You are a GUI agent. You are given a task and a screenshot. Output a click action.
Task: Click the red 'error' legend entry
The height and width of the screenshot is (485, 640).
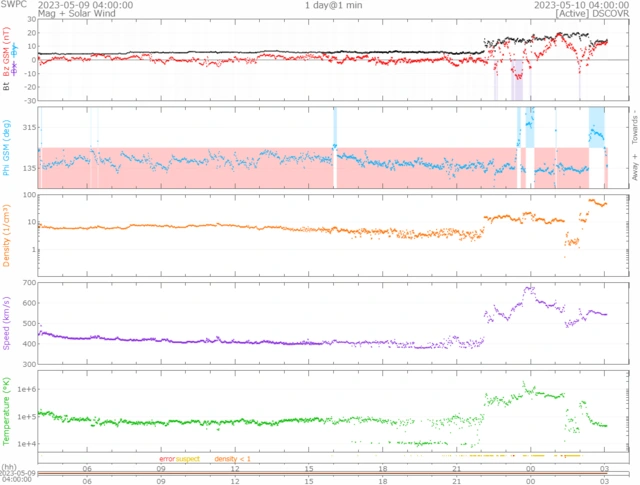[167, 458]
